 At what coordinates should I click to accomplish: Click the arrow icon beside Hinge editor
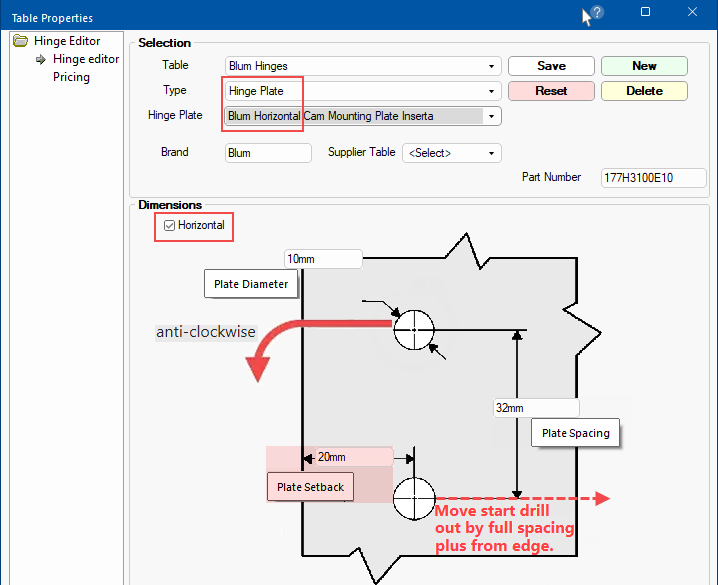[x=41, y=59]
